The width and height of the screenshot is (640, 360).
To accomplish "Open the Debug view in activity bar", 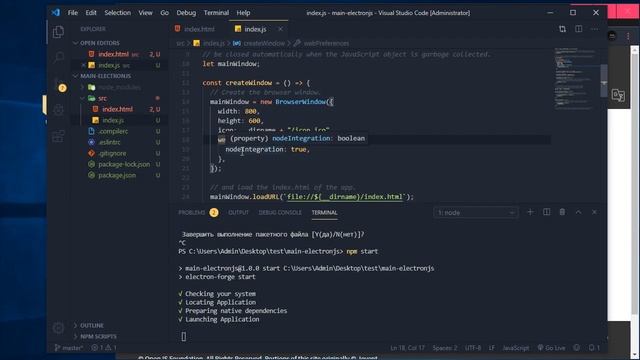I will 58,109.
